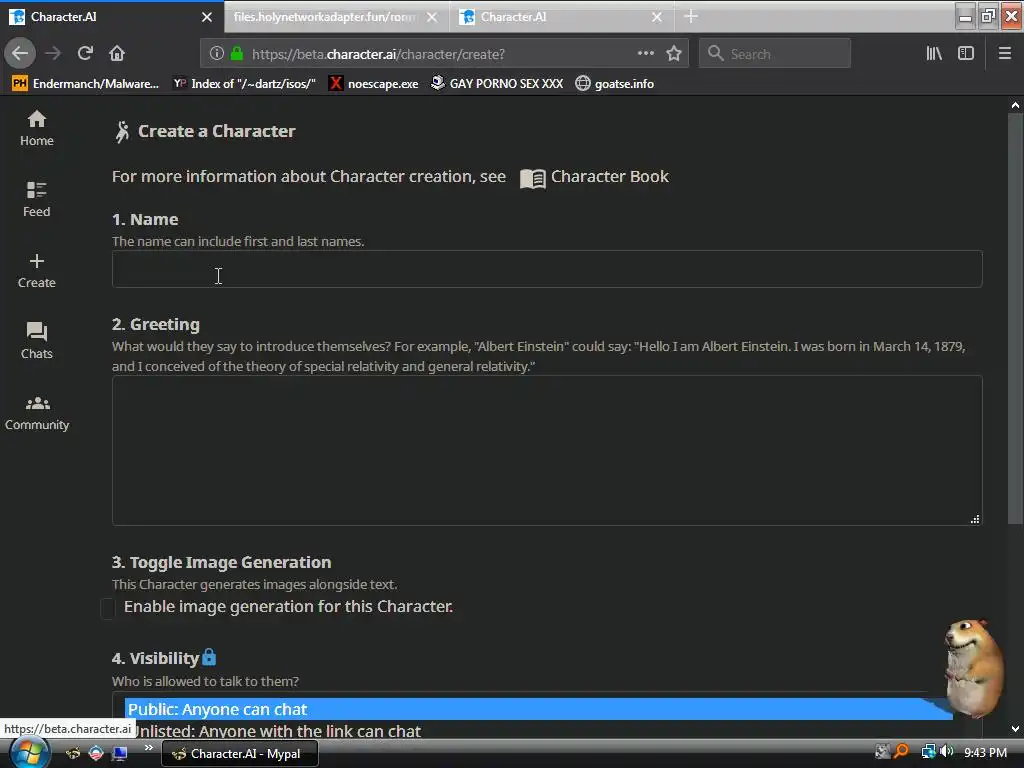Click the network icon in system tray
The height and width of the screenshot is (768, 1024).
[929, 752]
